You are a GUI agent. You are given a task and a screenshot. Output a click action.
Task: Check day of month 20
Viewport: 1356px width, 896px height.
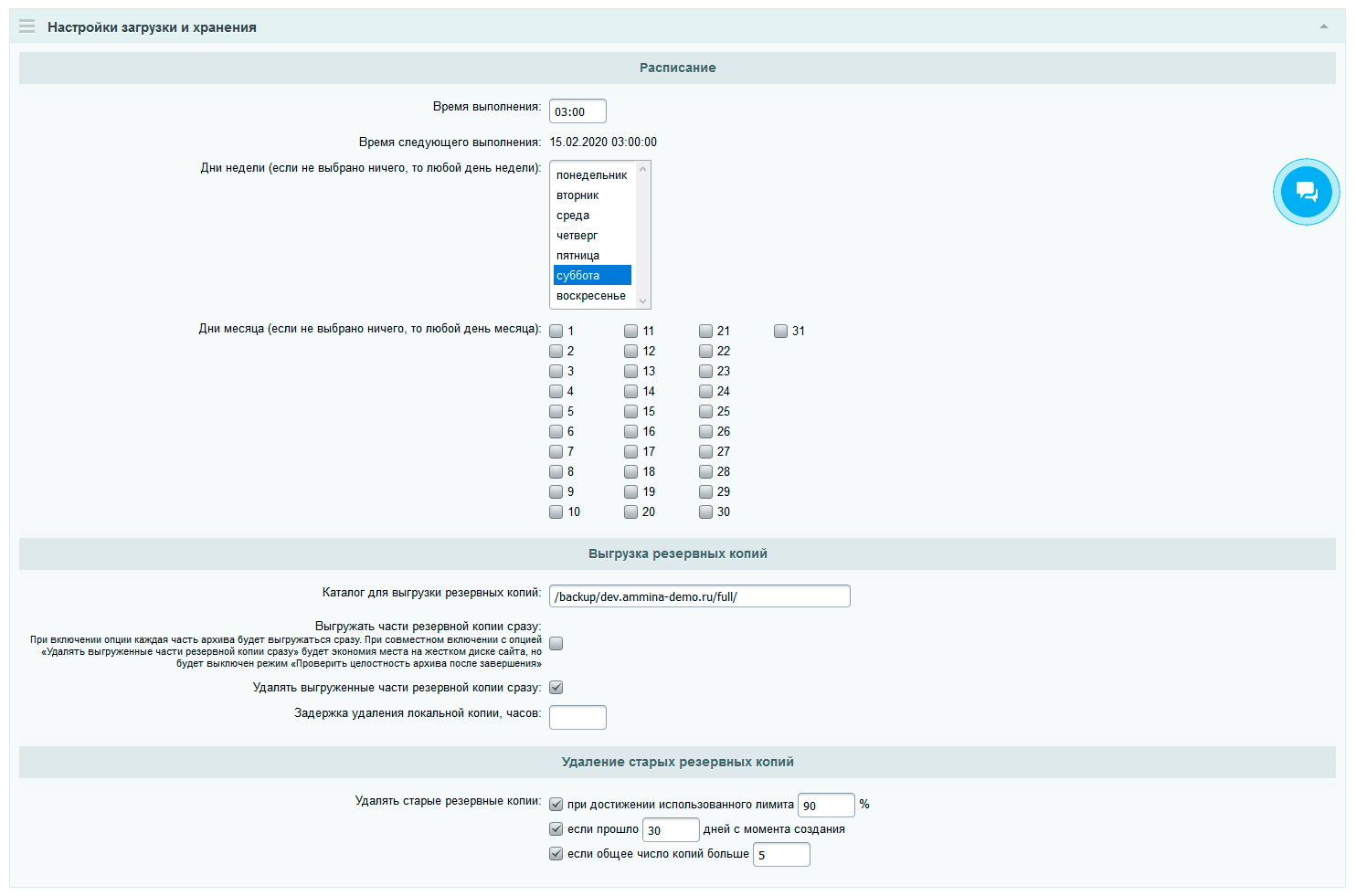(630, 511)
